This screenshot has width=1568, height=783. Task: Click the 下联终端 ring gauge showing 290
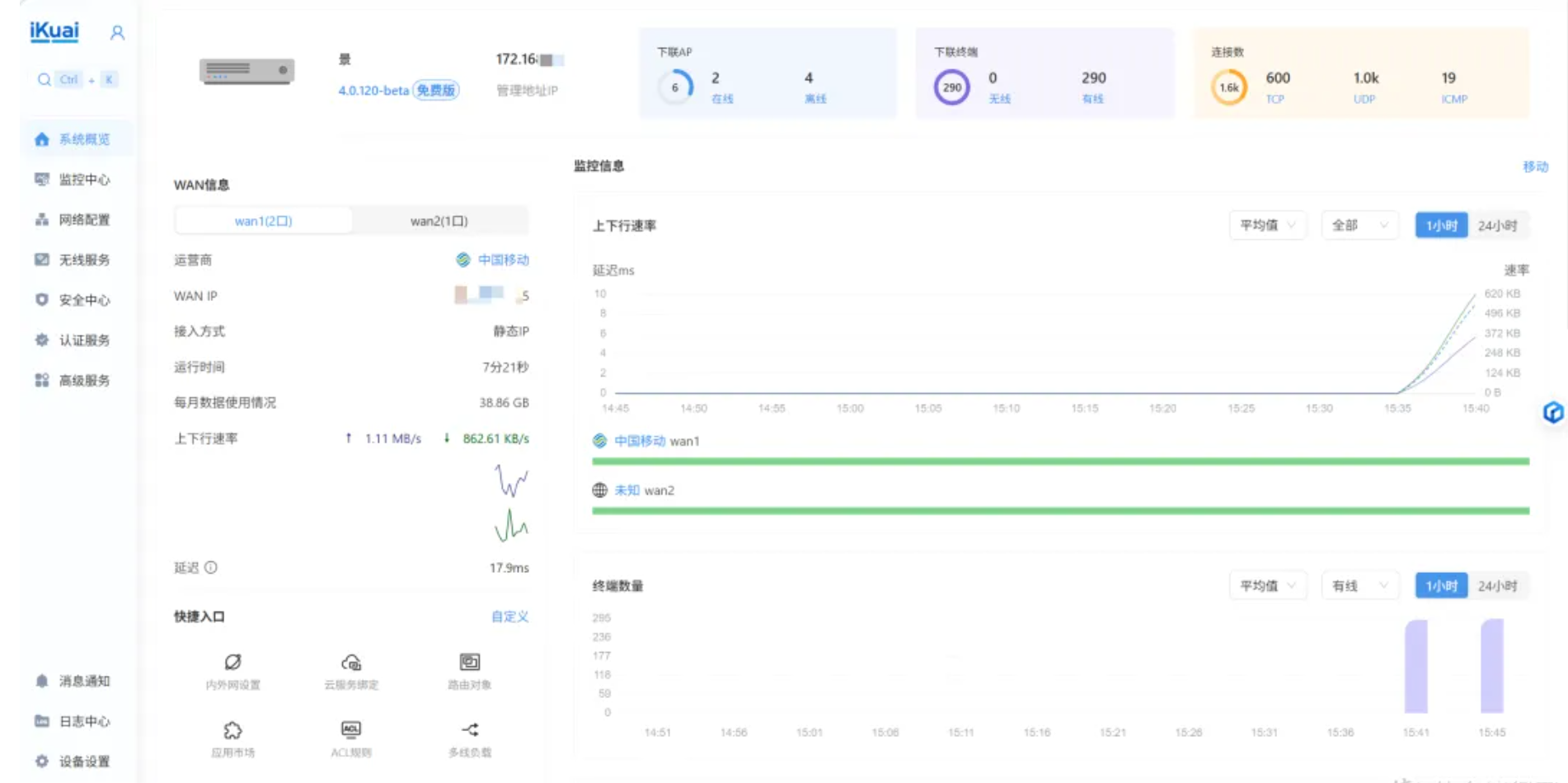(952, 87)
